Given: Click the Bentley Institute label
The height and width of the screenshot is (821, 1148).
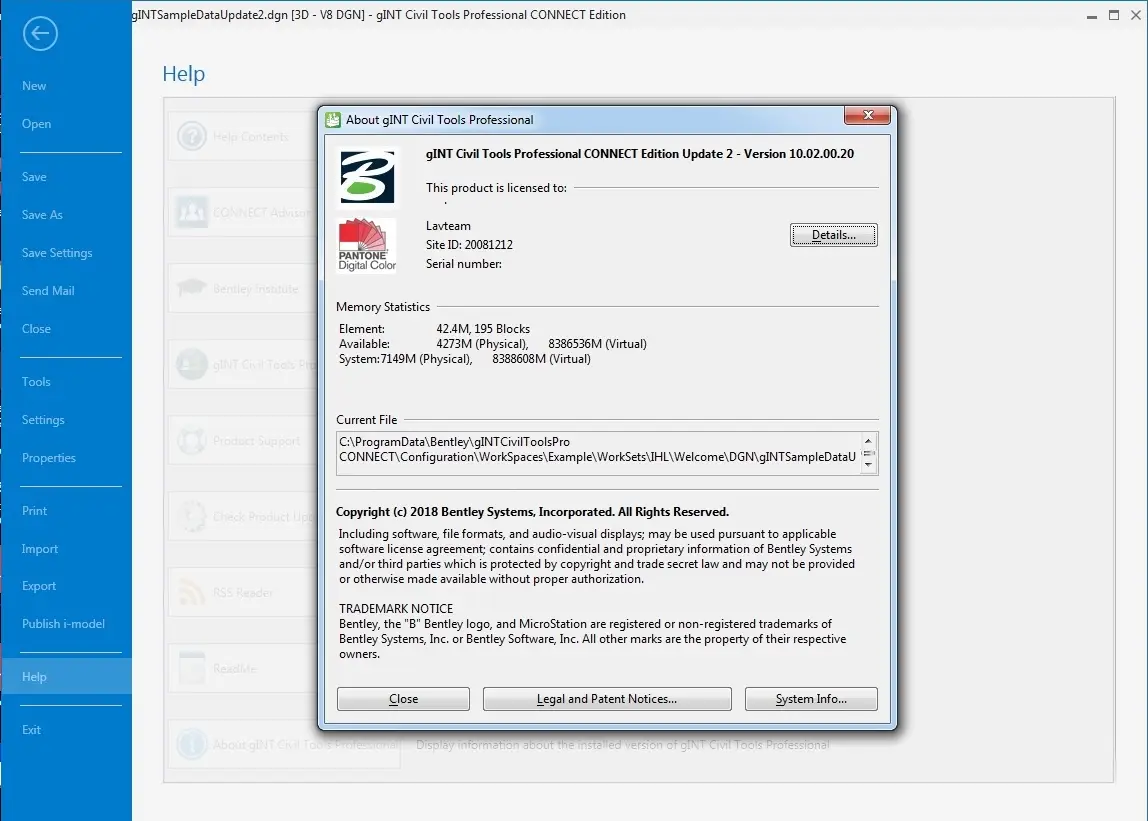Looking at the screenshot, I should tap(256, 289).
